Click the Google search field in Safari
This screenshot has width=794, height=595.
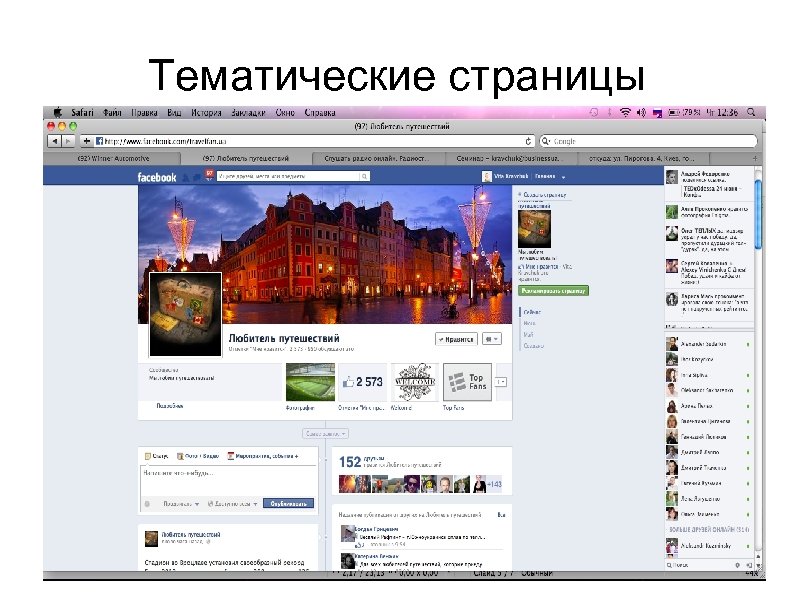tap(648, 141)
